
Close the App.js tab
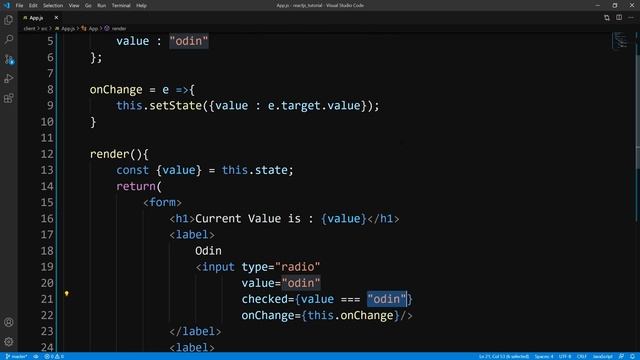click(56, 18)
